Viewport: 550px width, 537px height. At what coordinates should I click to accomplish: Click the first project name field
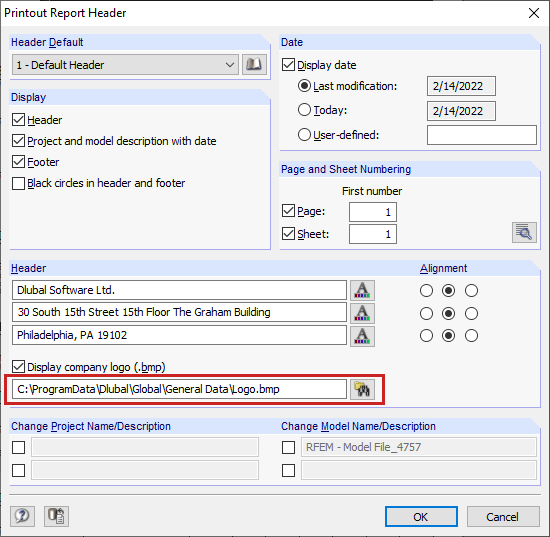pos(145,447)
